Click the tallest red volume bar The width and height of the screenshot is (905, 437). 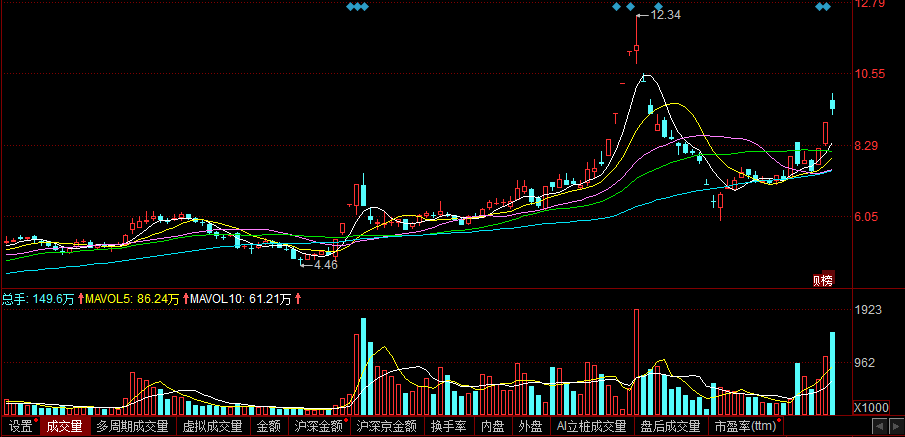pyautogui.click(x=637, y=362)
